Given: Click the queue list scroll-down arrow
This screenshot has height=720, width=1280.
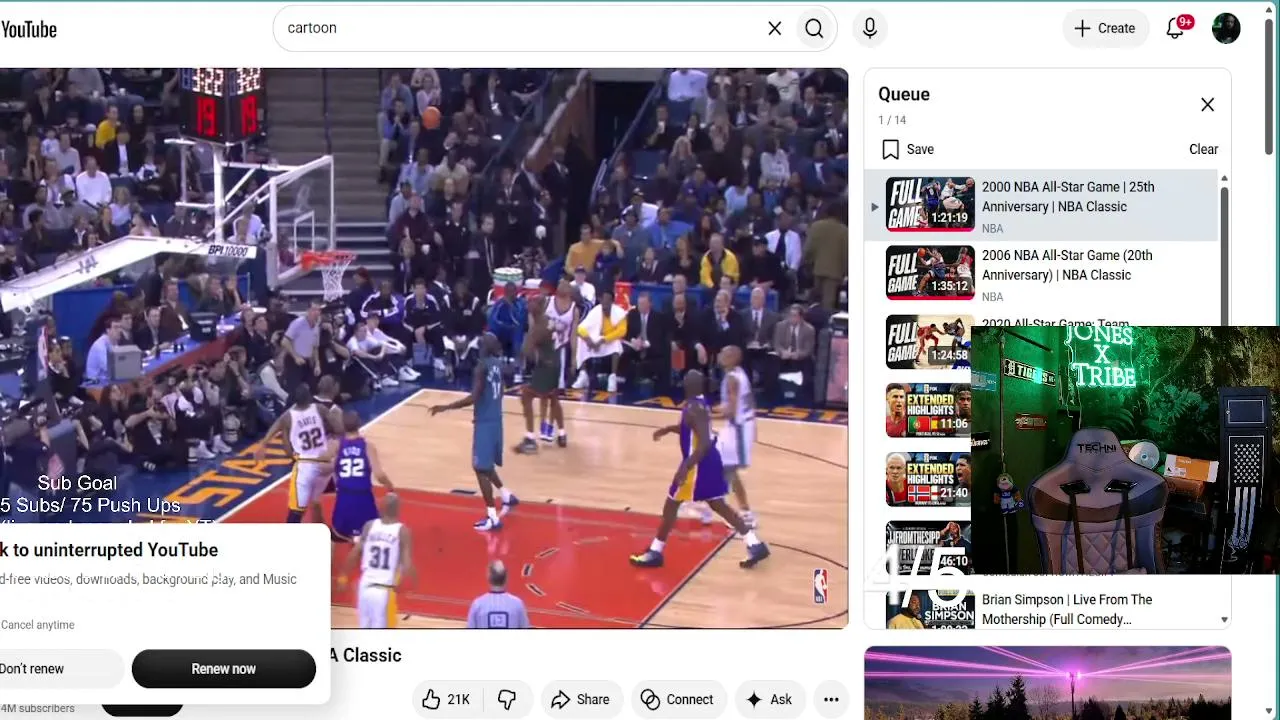Looking at the screenshot, I should click(x=1224, y=620).
